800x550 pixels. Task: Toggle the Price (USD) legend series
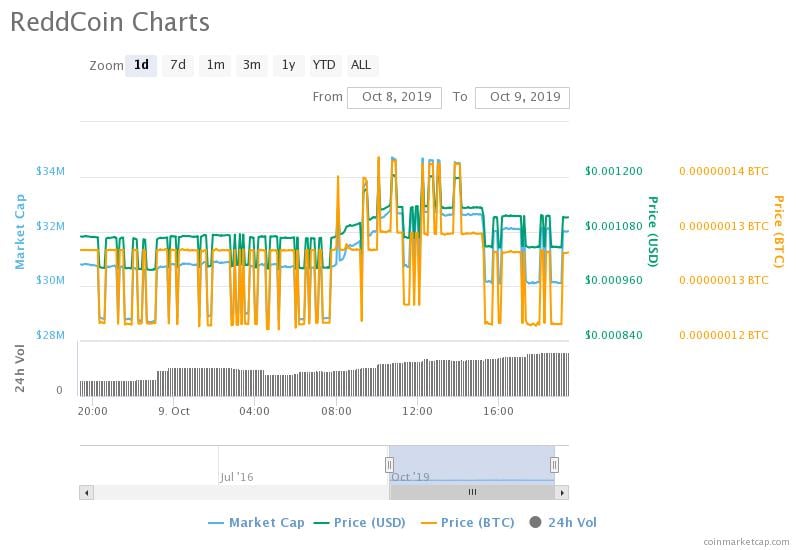coord(360,522)
